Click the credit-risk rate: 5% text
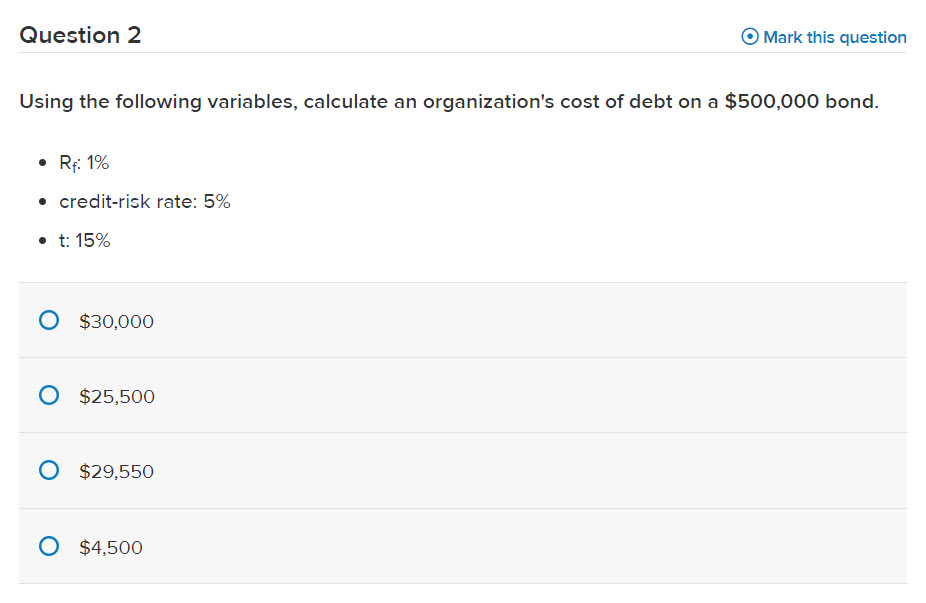This screenshot has height=603, width=926. tap(144, 201)
